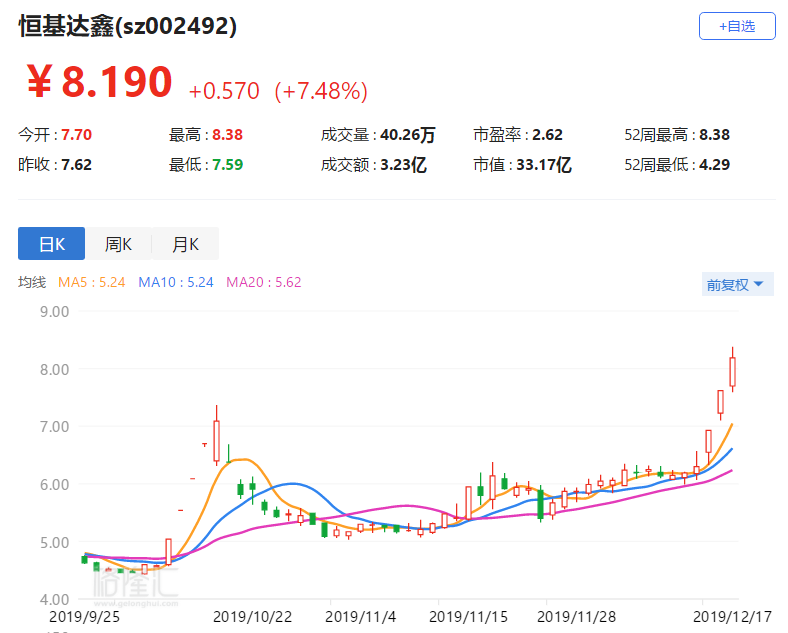Click the latest candlestick above 8.00
Image resolution: width=788 pixels, height=633 pixels.
(732, 372)
